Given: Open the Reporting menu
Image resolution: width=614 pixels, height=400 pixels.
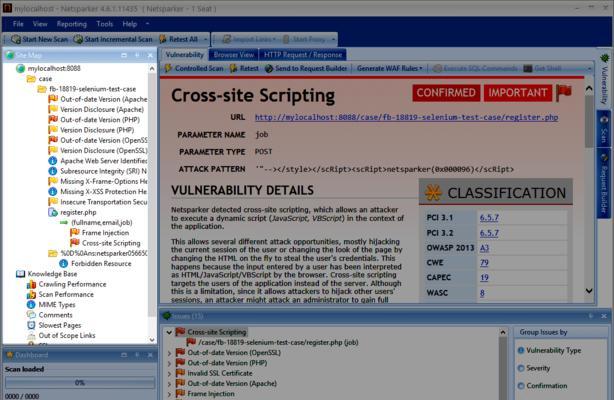Looking at the screenshot, I should [72, 24].
